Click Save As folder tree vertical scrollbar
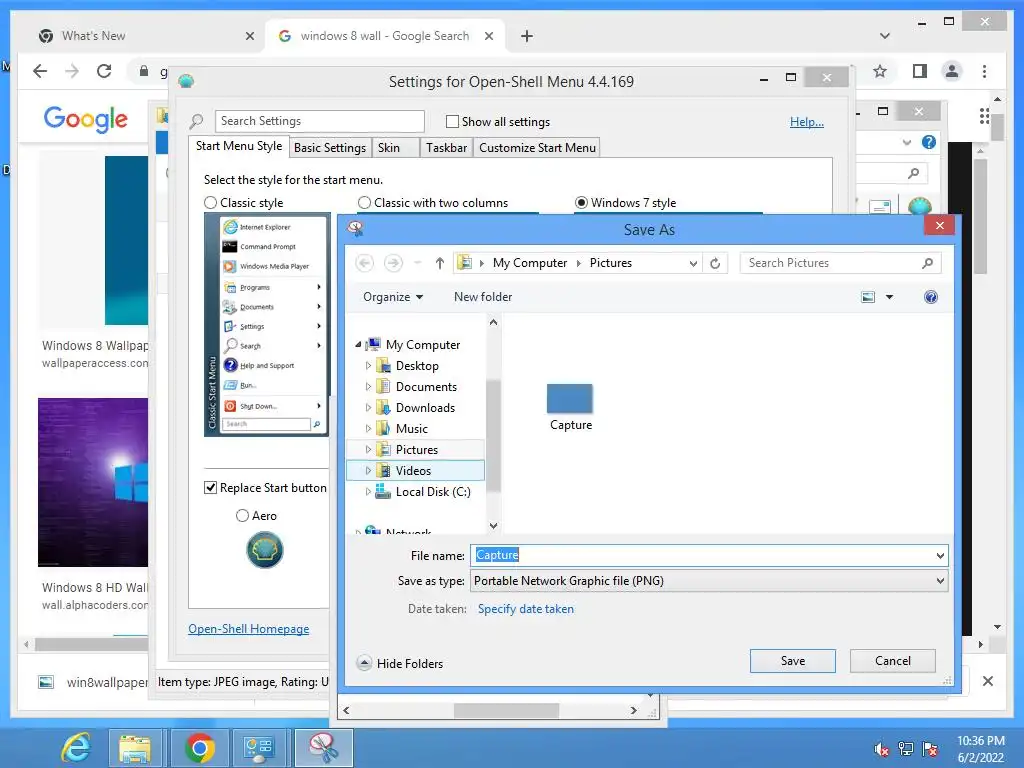Viewport: 1024px width, 768px height. (x=494, y=434)
